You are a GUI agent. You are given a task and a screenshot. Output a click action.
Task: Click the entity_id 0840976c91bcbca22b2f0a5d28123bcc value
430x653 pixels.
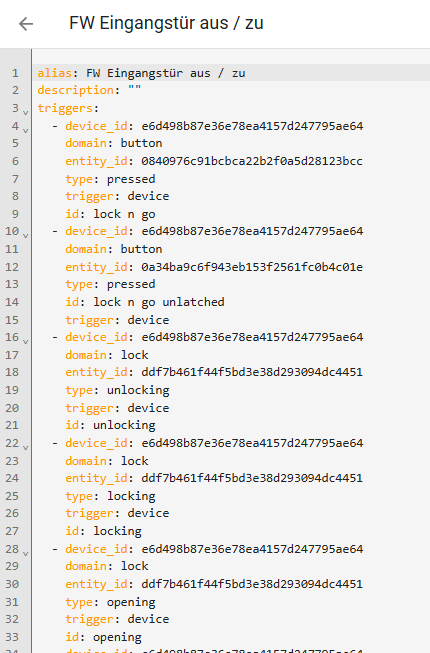point(252,161)
